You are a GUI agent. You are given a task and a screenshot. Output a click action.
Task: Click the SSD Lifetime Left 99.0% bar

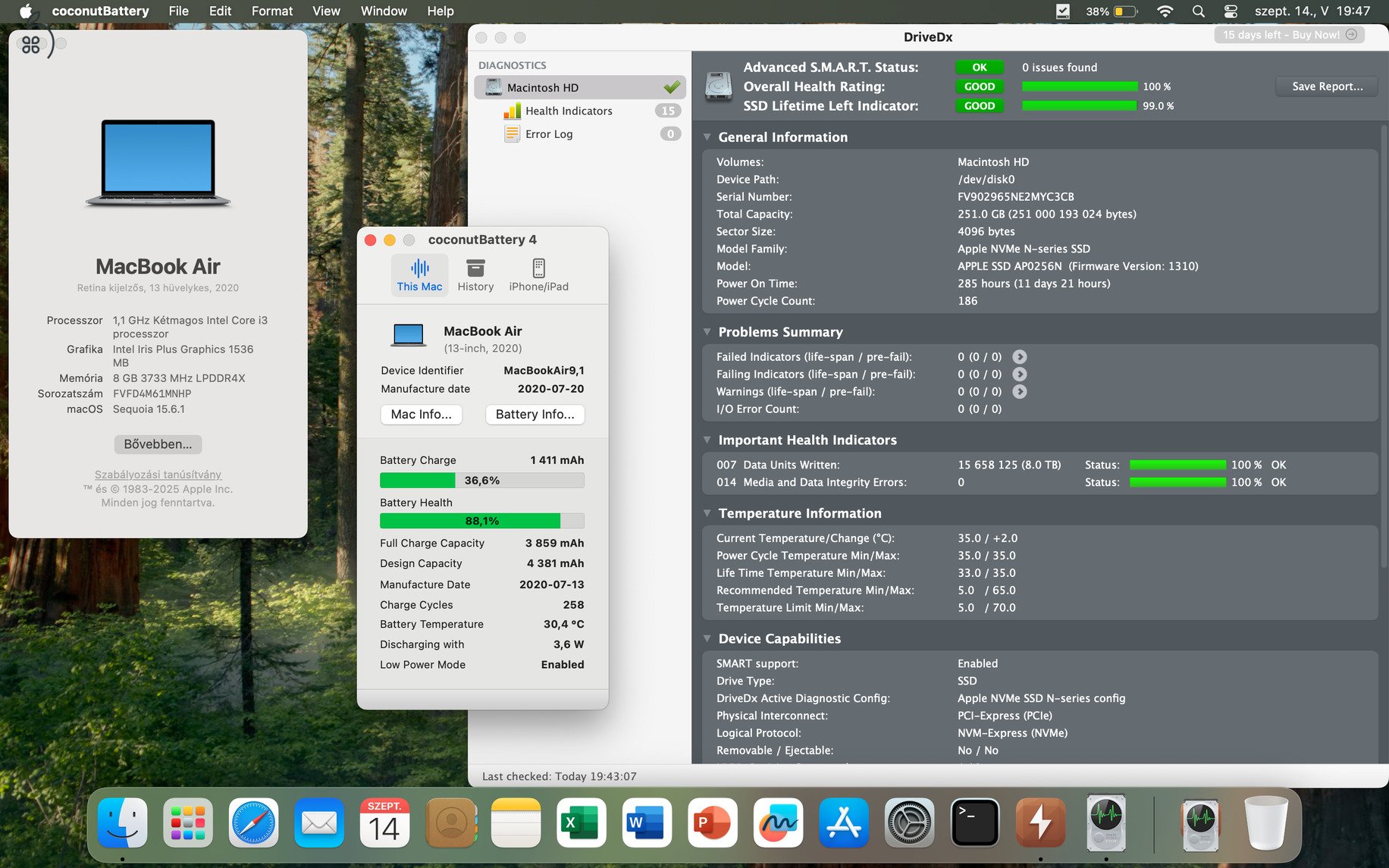coord(1080,106)
